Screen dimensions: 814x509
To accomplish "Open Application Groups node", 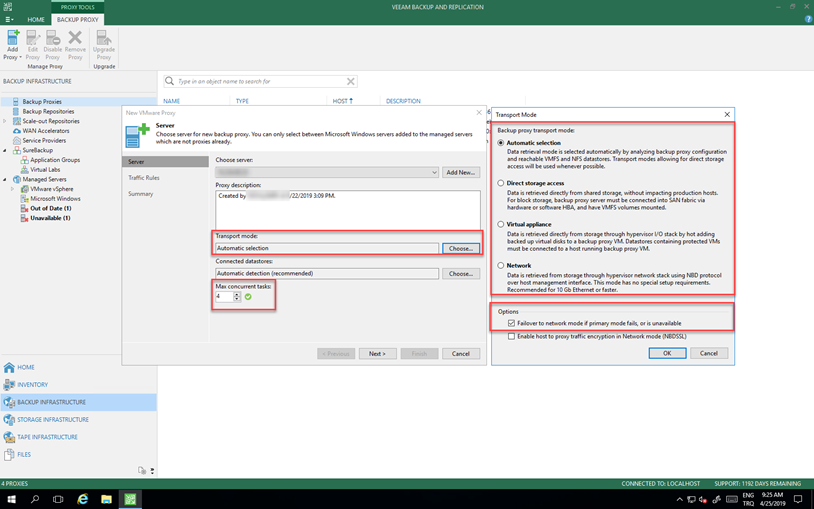I will coord(55,160).
